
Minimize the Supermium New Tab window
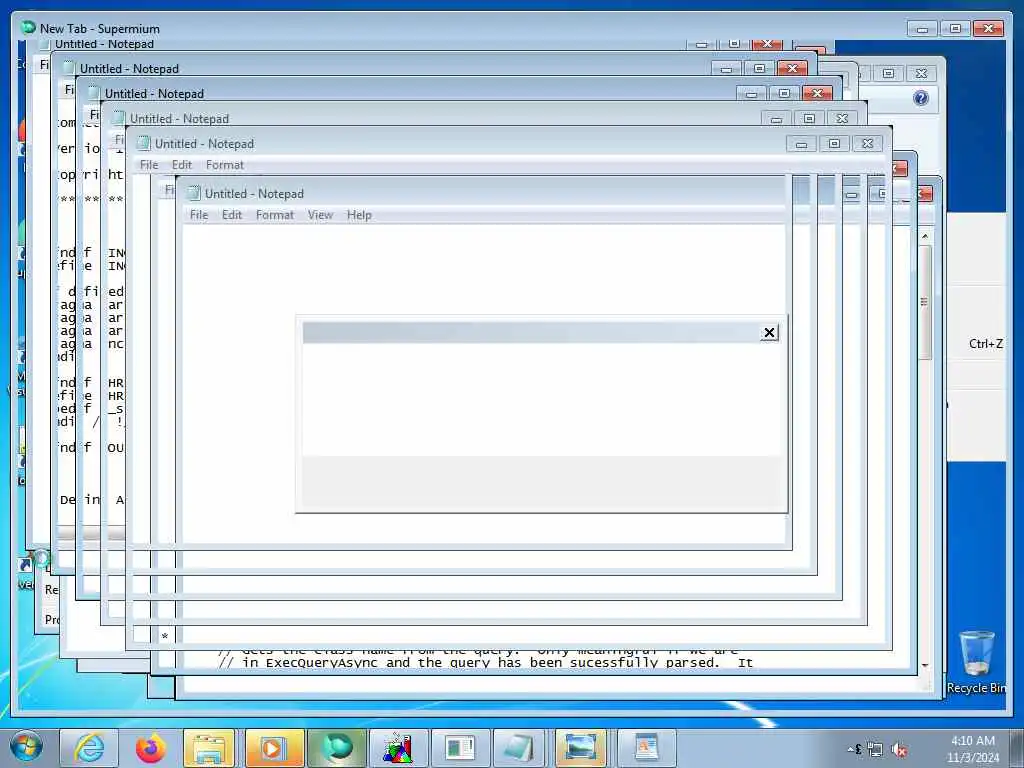pyautogui.click(x=923, y=29)
